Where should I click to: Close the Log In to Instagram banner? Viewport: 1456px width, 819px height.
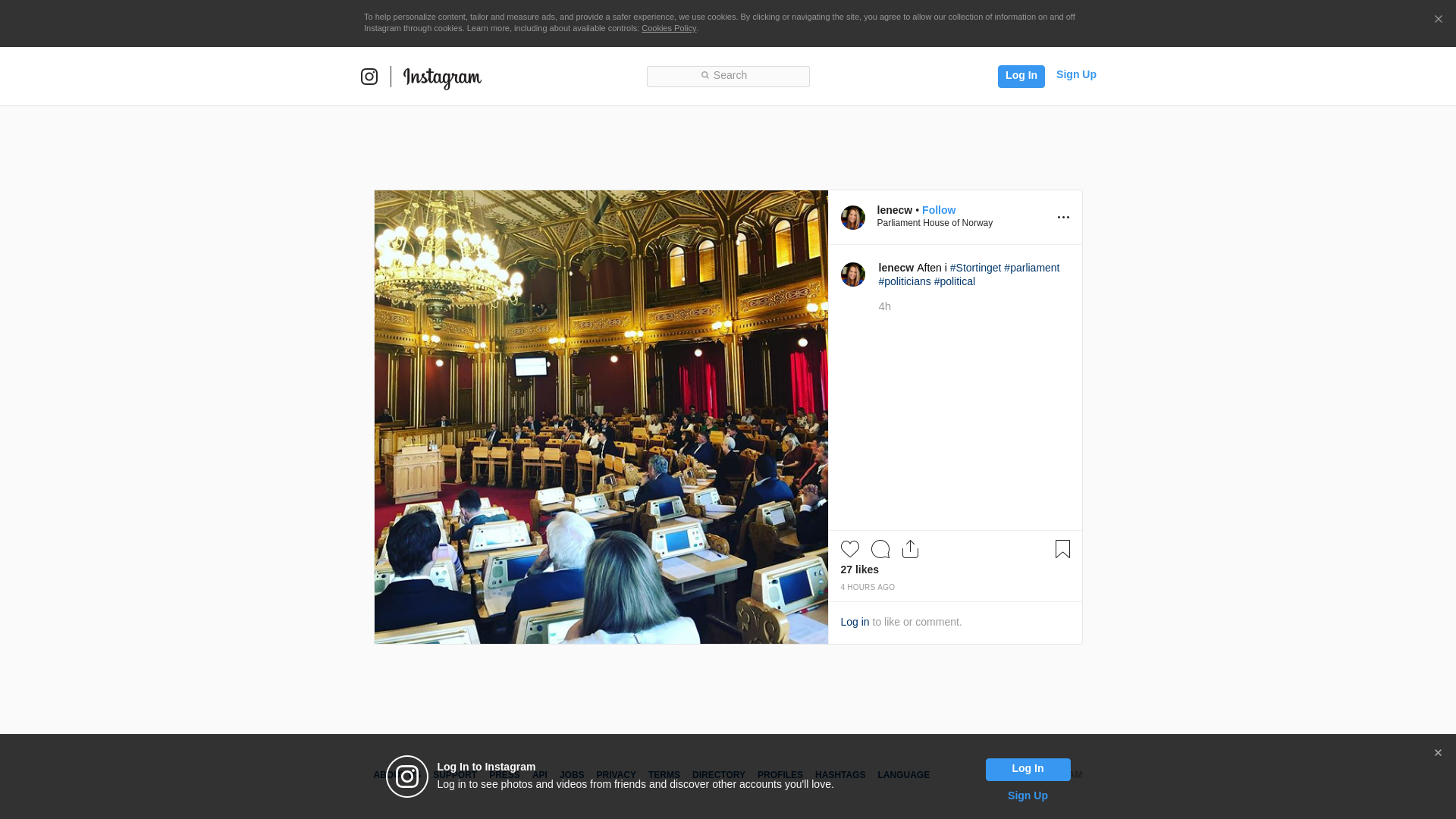(x=1438, y=753)
